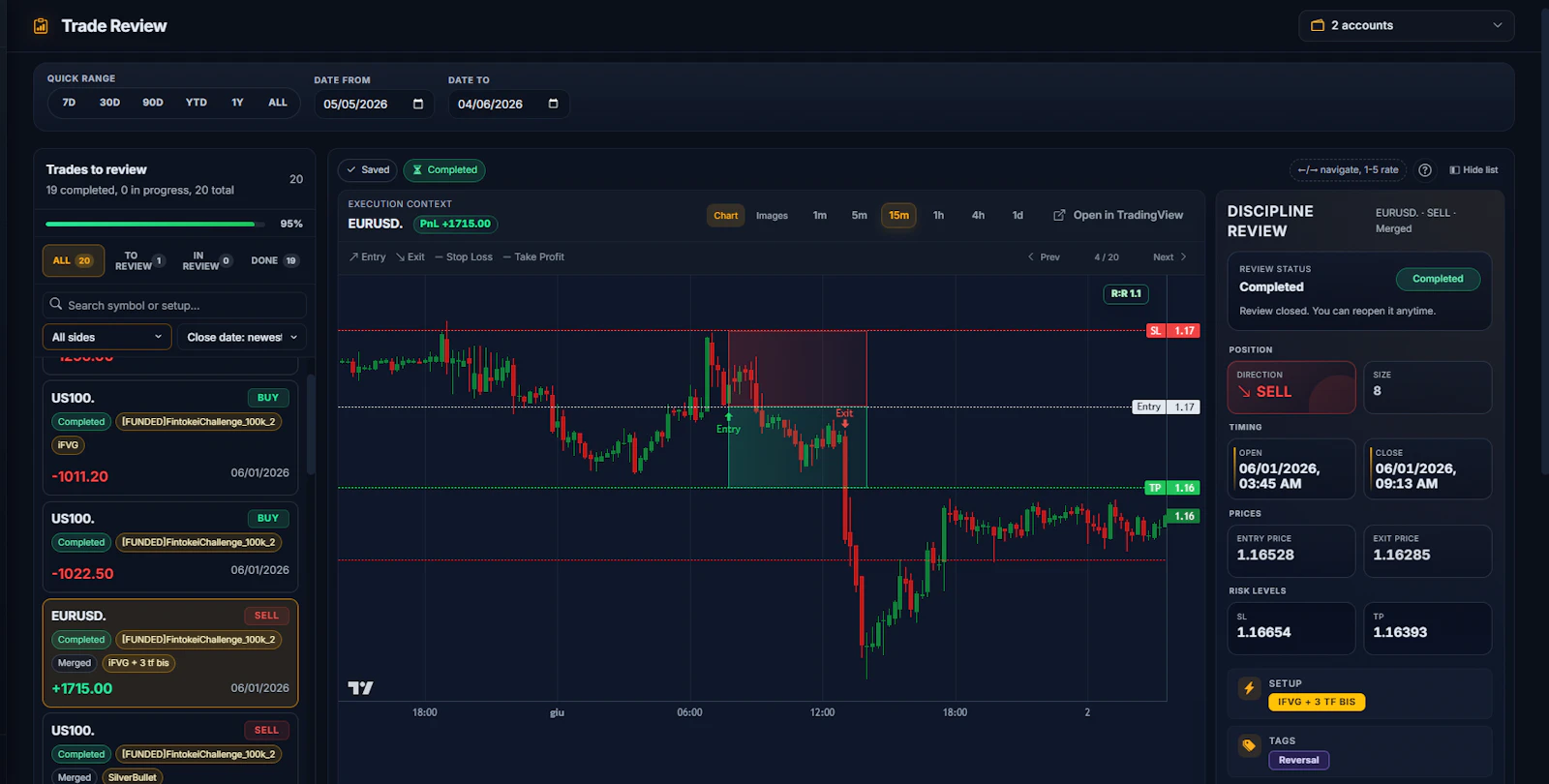
Task: Select the ALL quick range
Action: pos(278,103)
